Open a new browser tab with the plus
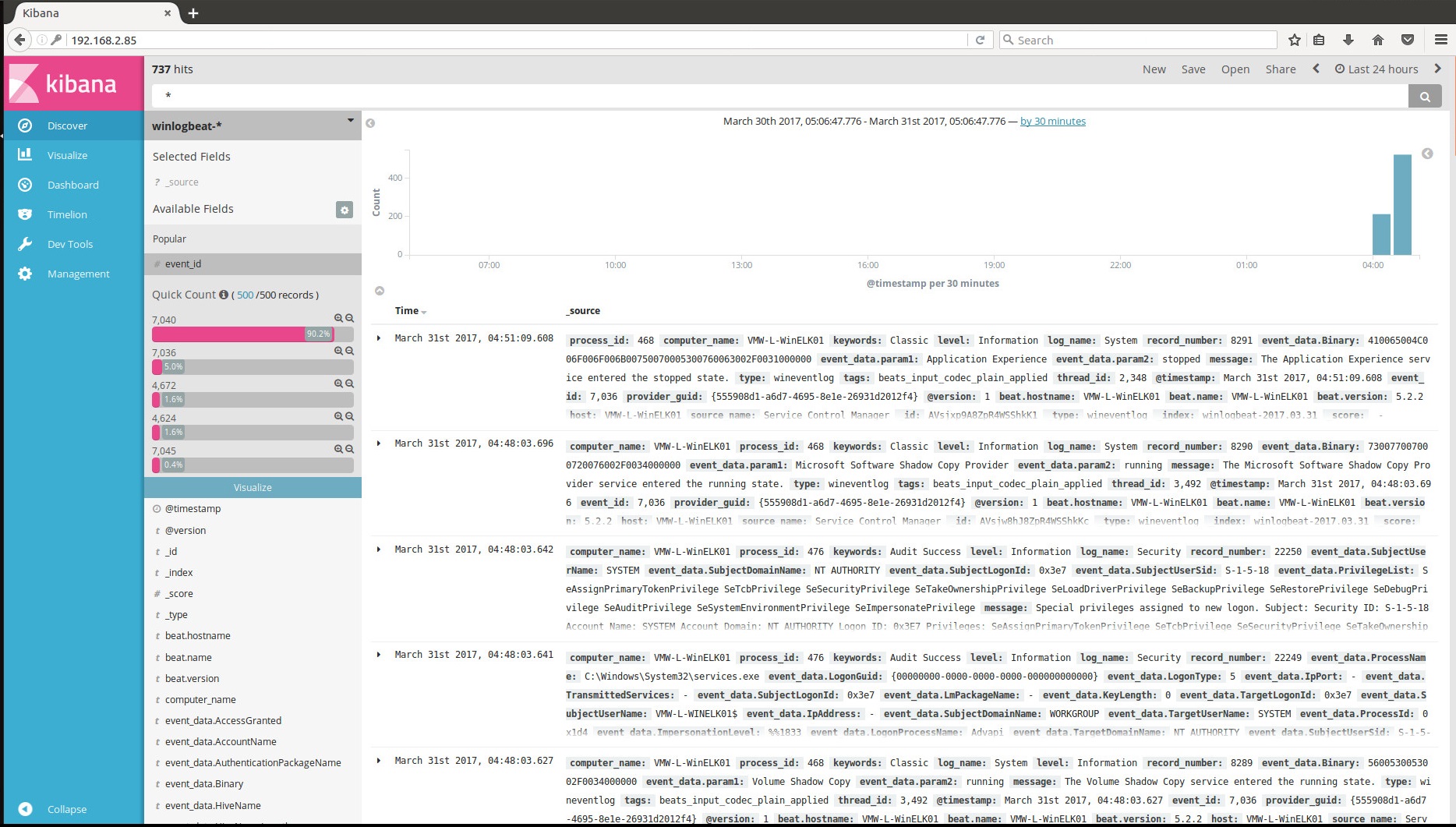 click(193, 13)
